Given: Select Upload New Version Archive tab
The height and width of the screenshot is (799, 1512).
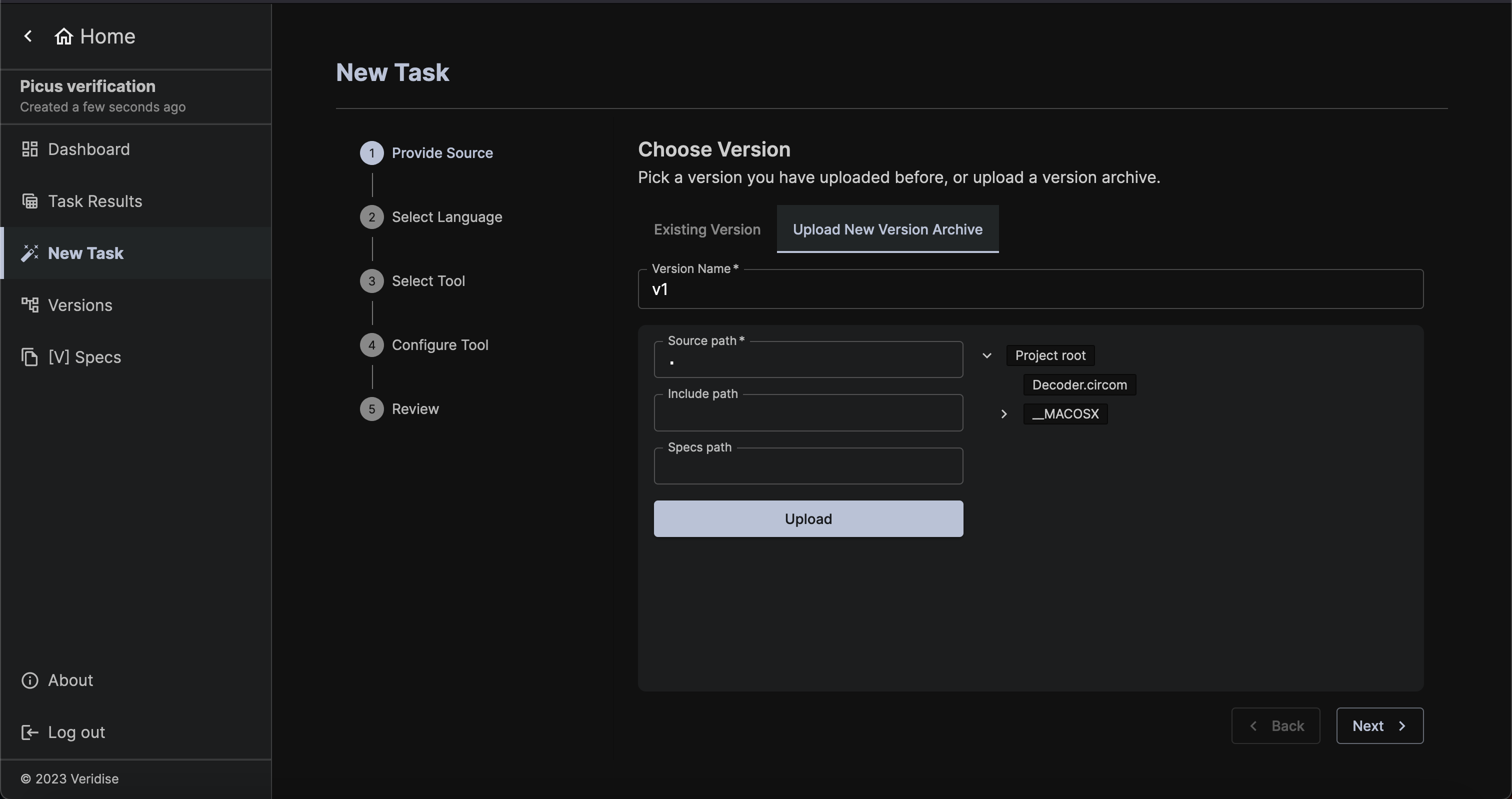Looking at the screenshot, I should coord(887,229).
